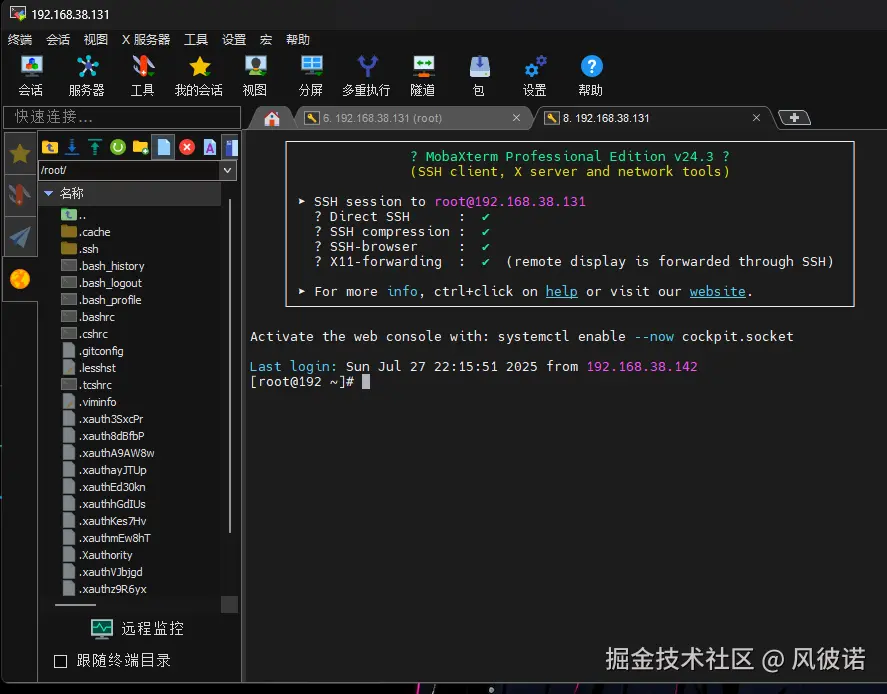The image size is (887, 694).
Task: Click the website link in terminal banner
Action: pyautogui.click(x=717, y=291)
